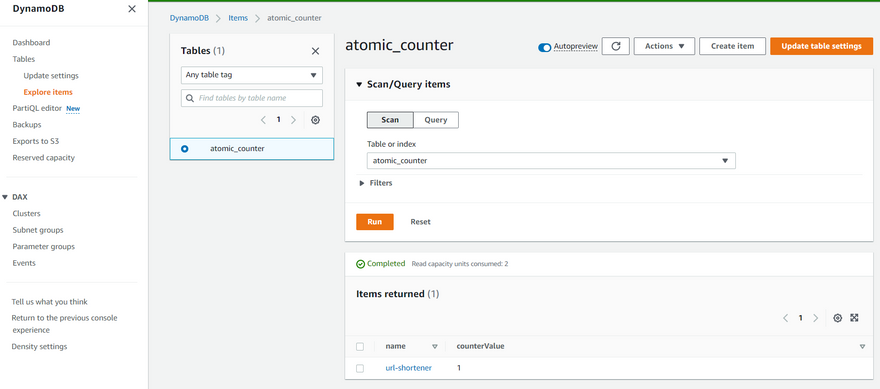Click Items breadcrumb link

point(238,18)
